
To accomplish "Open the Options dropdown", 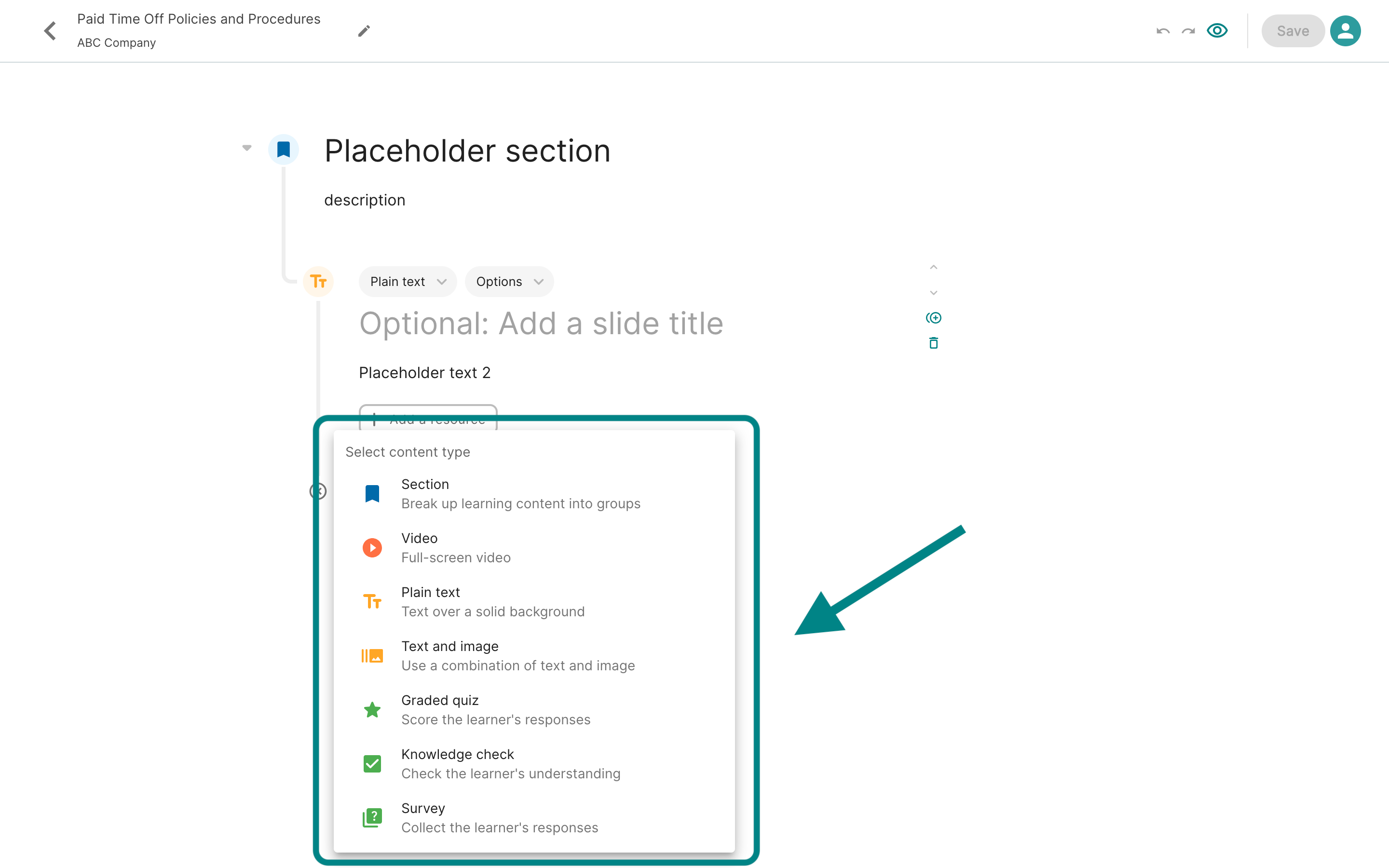I will [x=509, y=281].
